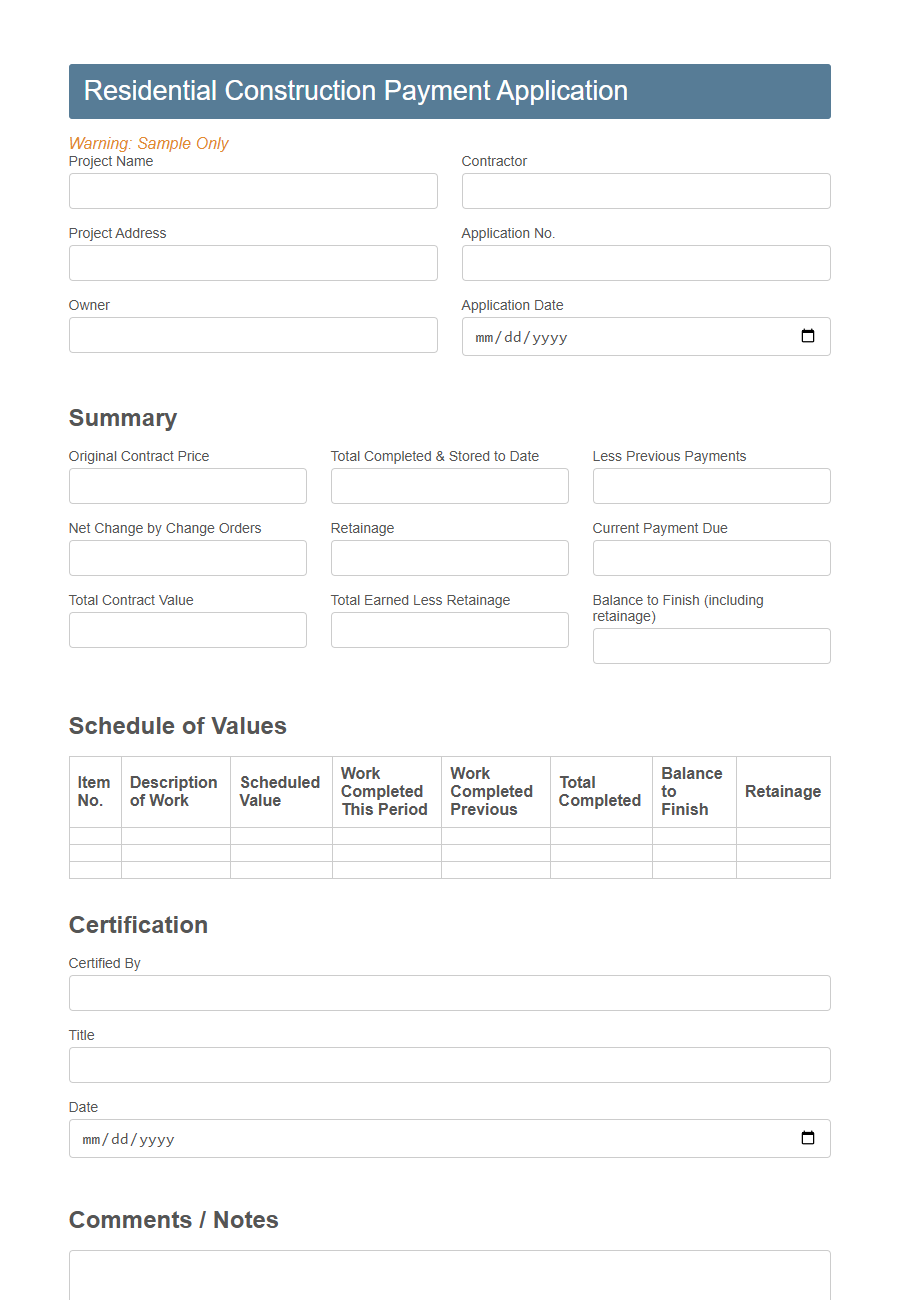Click the Application No. field
This screenshot has width=900, height=1300.
(645, 263)
